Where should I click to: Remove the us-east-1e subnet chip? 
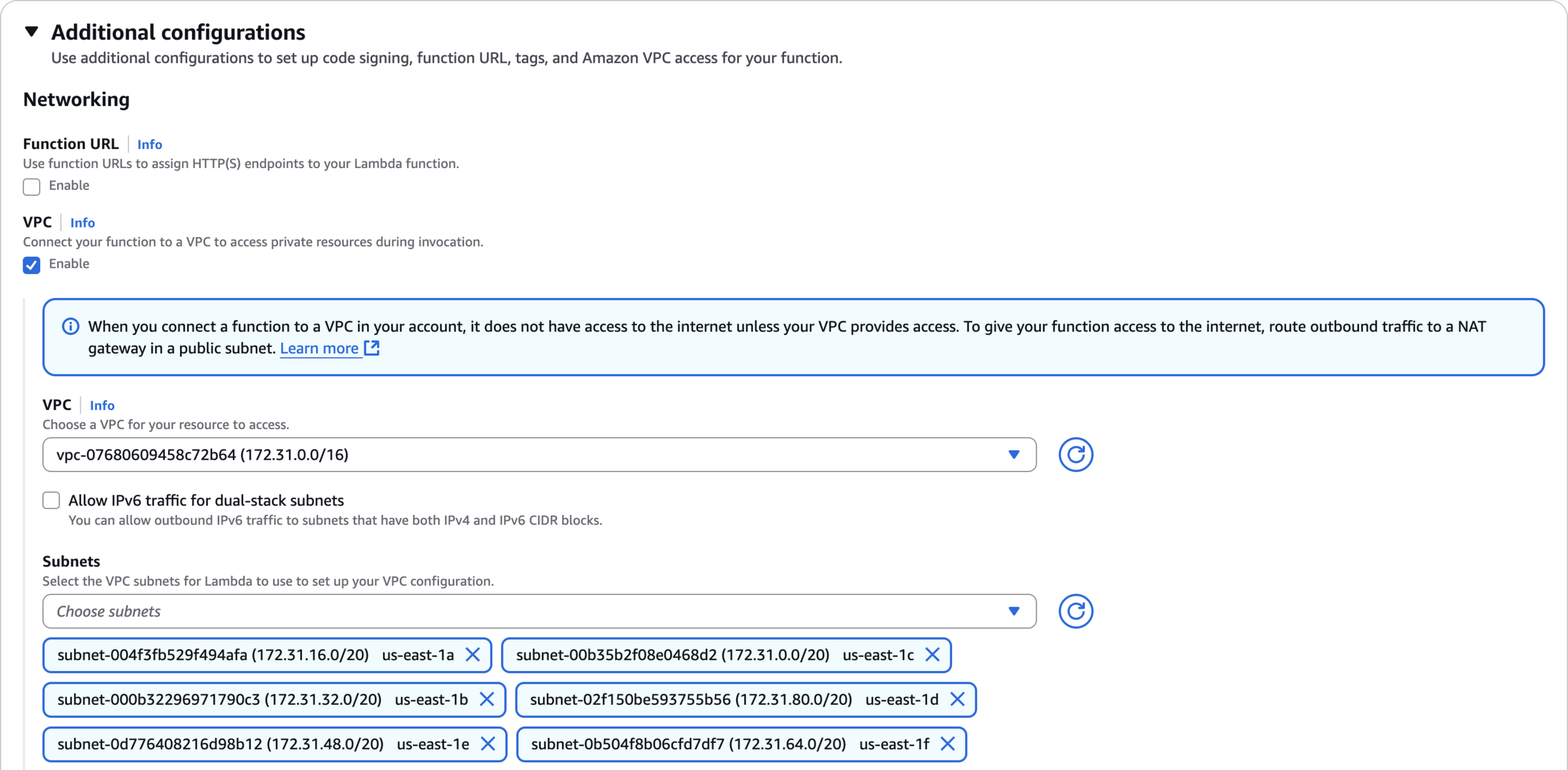tap(488, 744)
